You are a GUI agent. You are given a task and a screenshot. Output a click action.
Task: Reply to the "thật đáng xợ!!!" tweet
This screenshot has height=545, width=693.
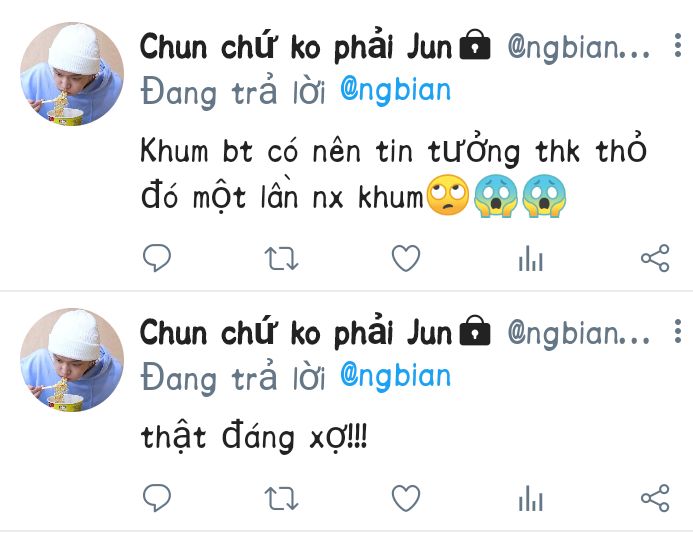pos(157,498)
